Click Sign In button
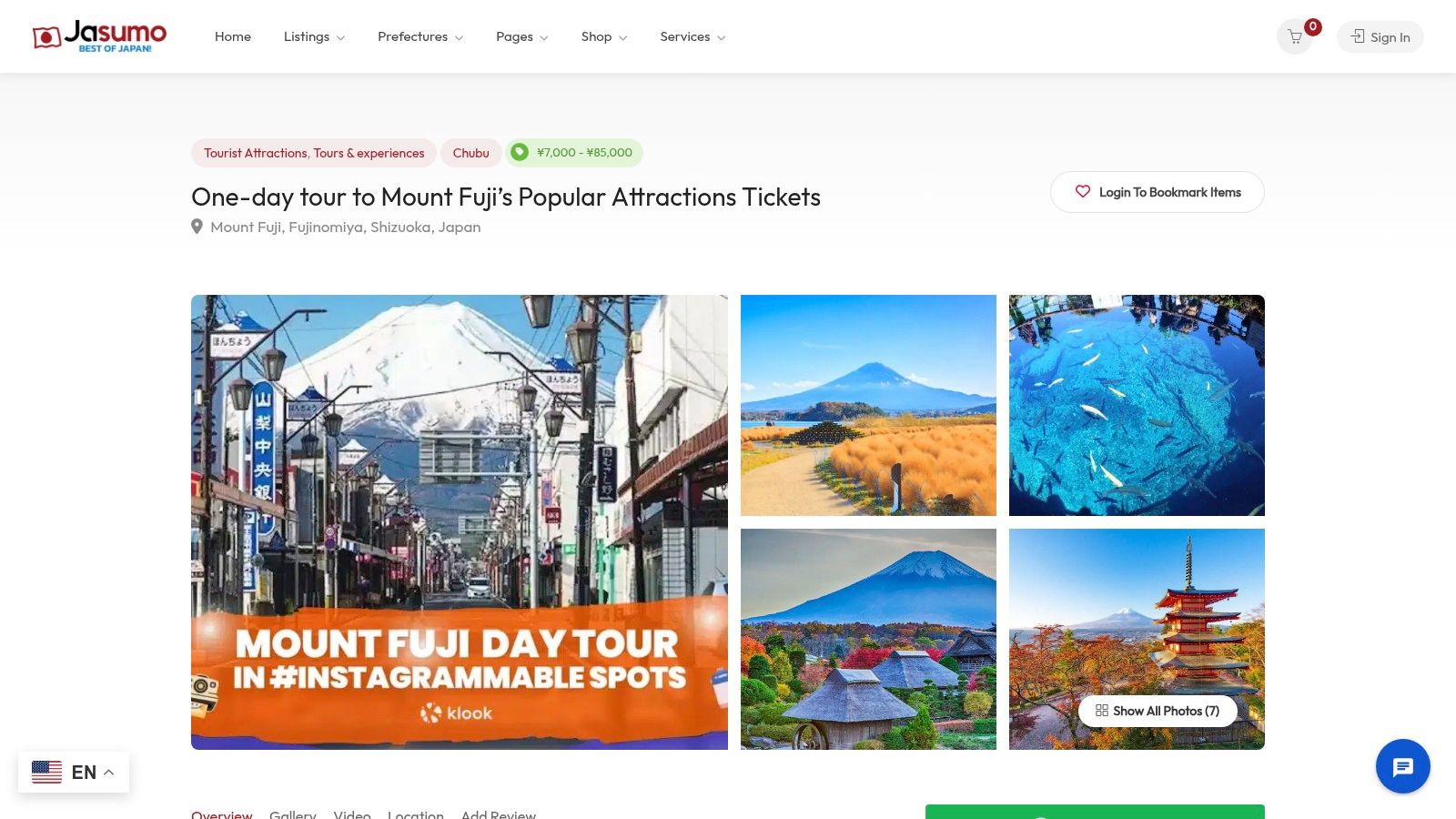 (1380, 37)
